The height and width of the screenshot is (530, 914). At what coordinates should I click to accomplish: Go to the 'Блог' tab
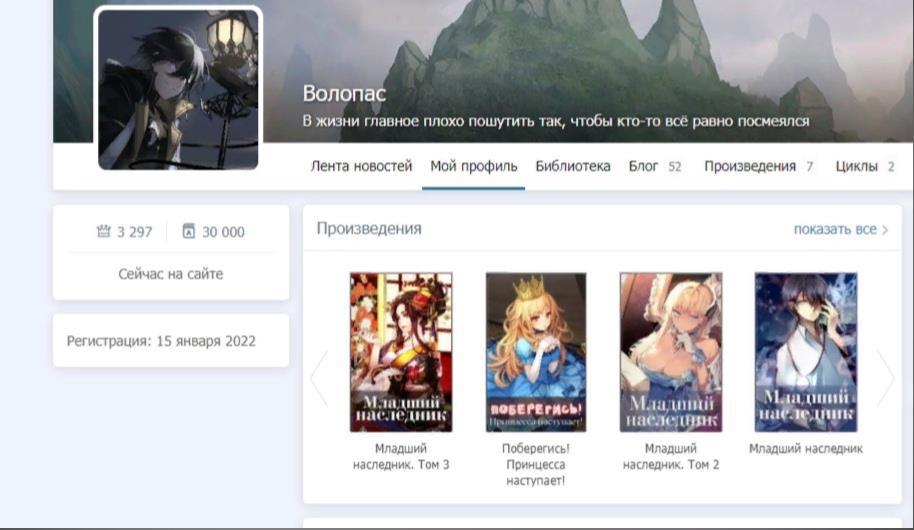point(643,167)
